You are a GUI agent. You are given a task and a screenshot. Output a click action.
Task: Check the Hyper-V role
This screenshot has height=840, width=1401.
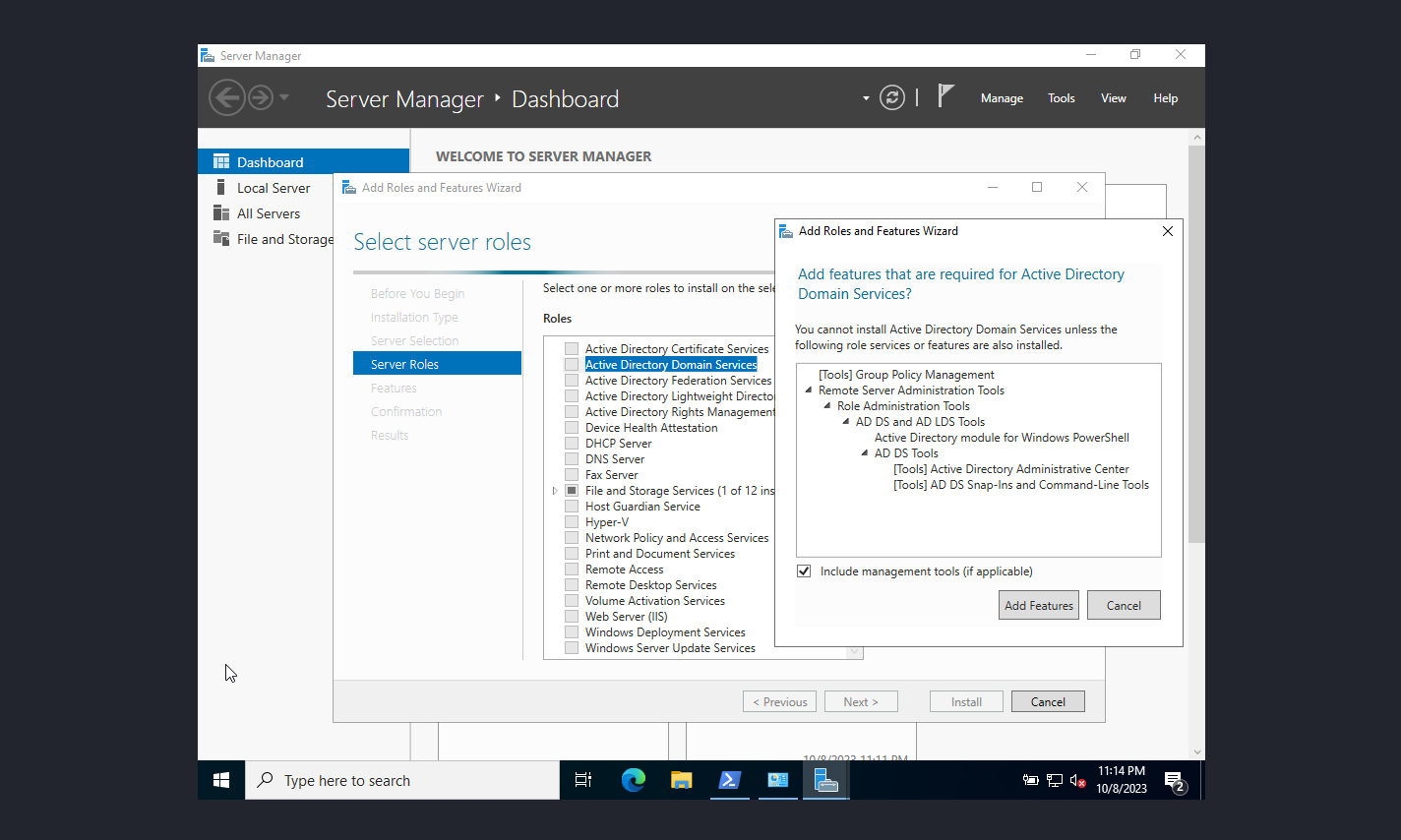click(572, 522)
